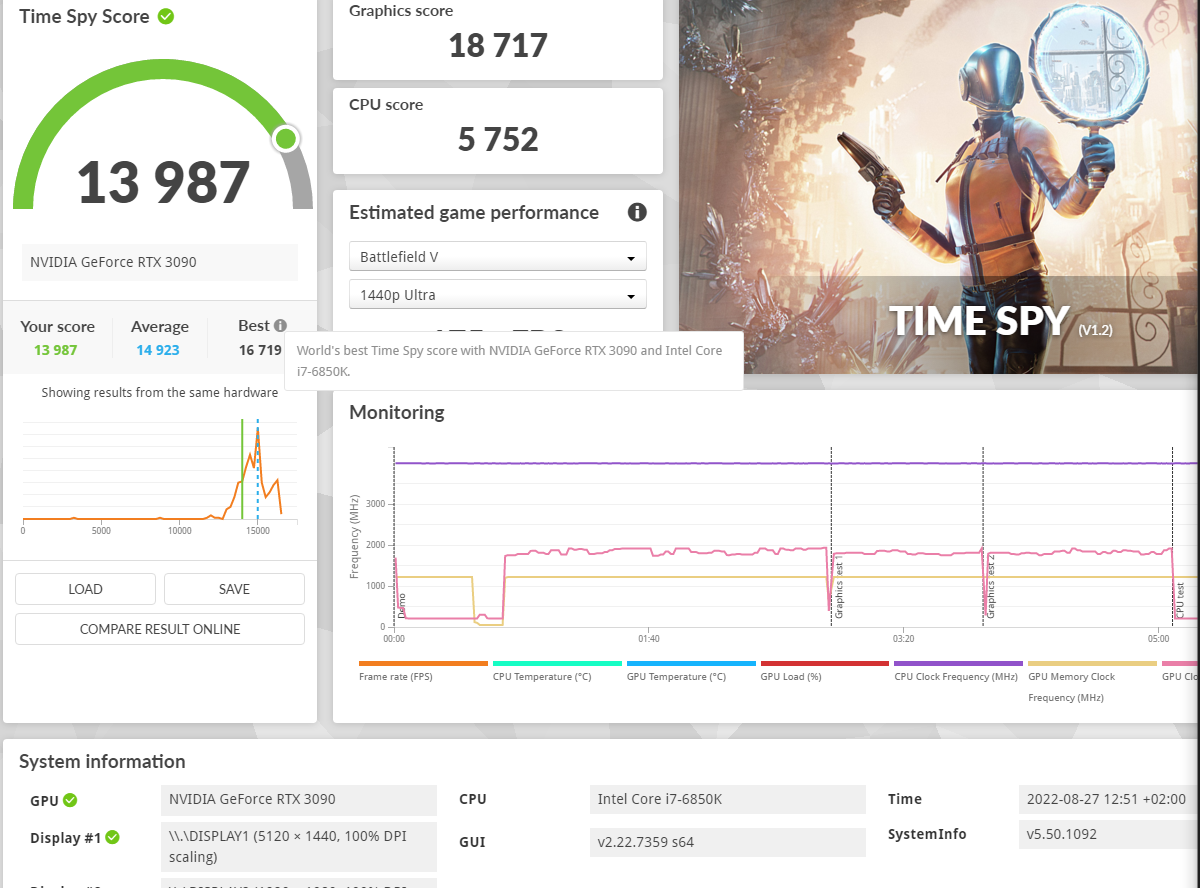Click the Graphics score value 18 717
The width and height of the screenshot is (1200, 888).
498,46
